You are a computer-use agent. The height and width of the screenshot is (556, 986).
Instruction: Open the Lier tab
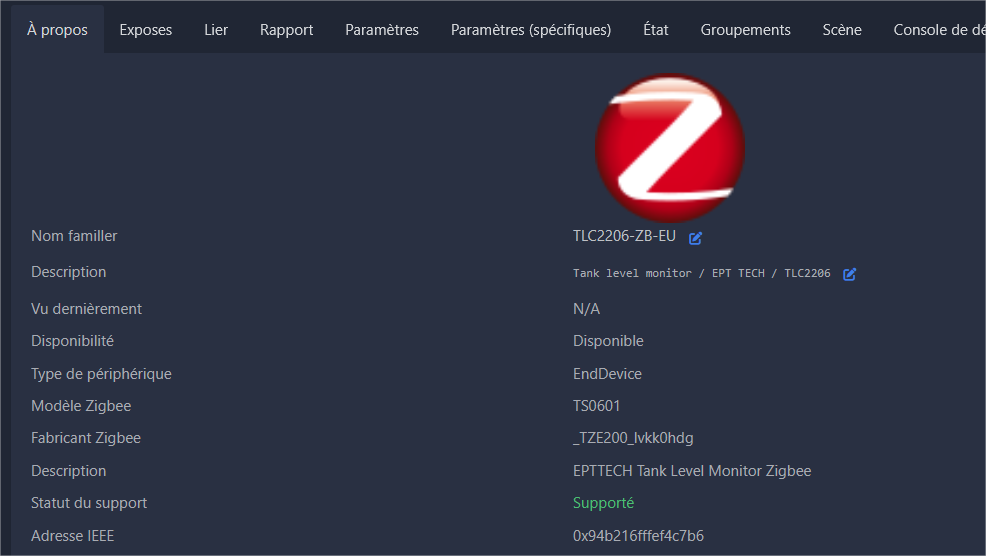point(216,30)
